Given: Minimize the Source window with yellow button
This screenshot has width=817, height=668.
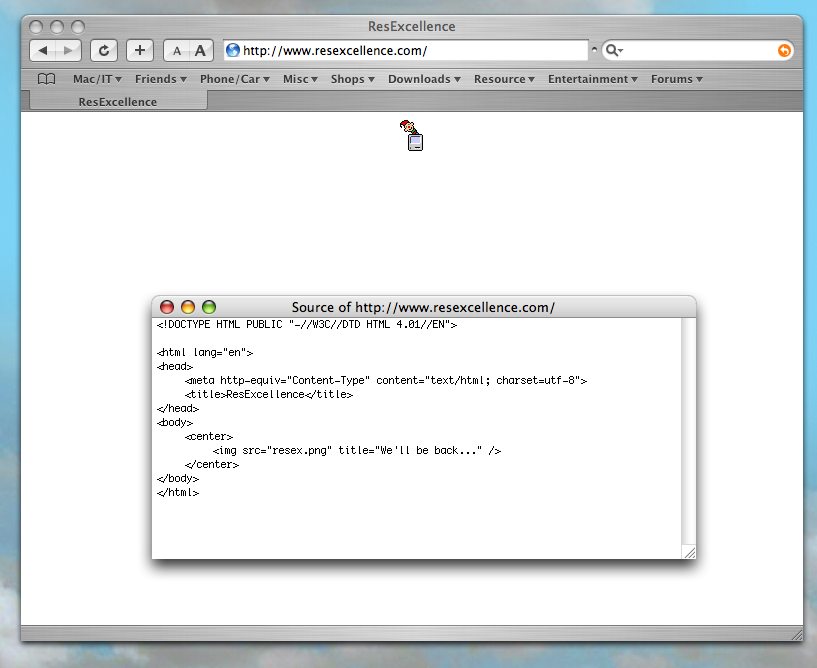Looking at the screenshot, I should [188, 307].
